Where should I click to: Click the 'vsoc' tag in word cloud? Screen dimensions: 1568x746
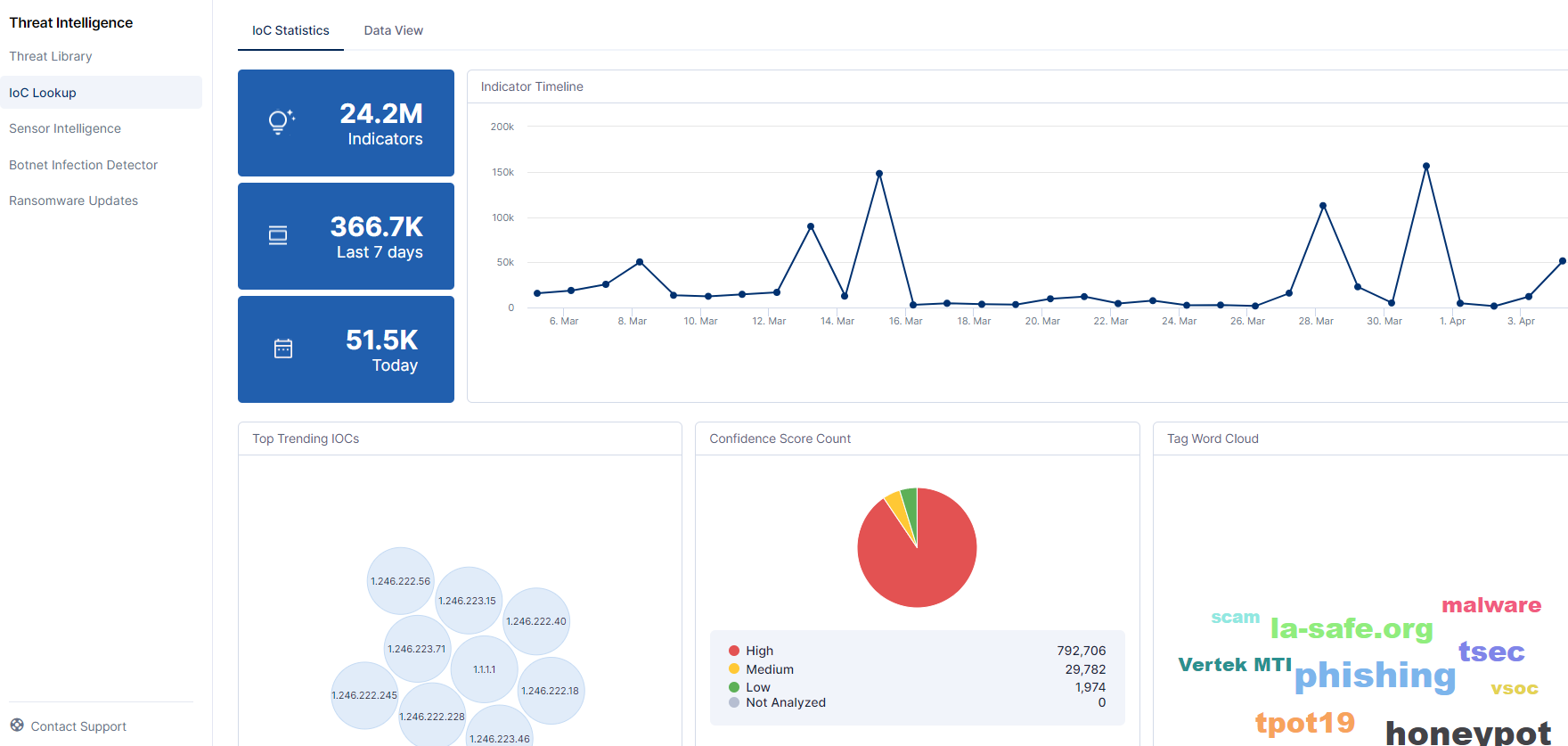point(1515,688)
